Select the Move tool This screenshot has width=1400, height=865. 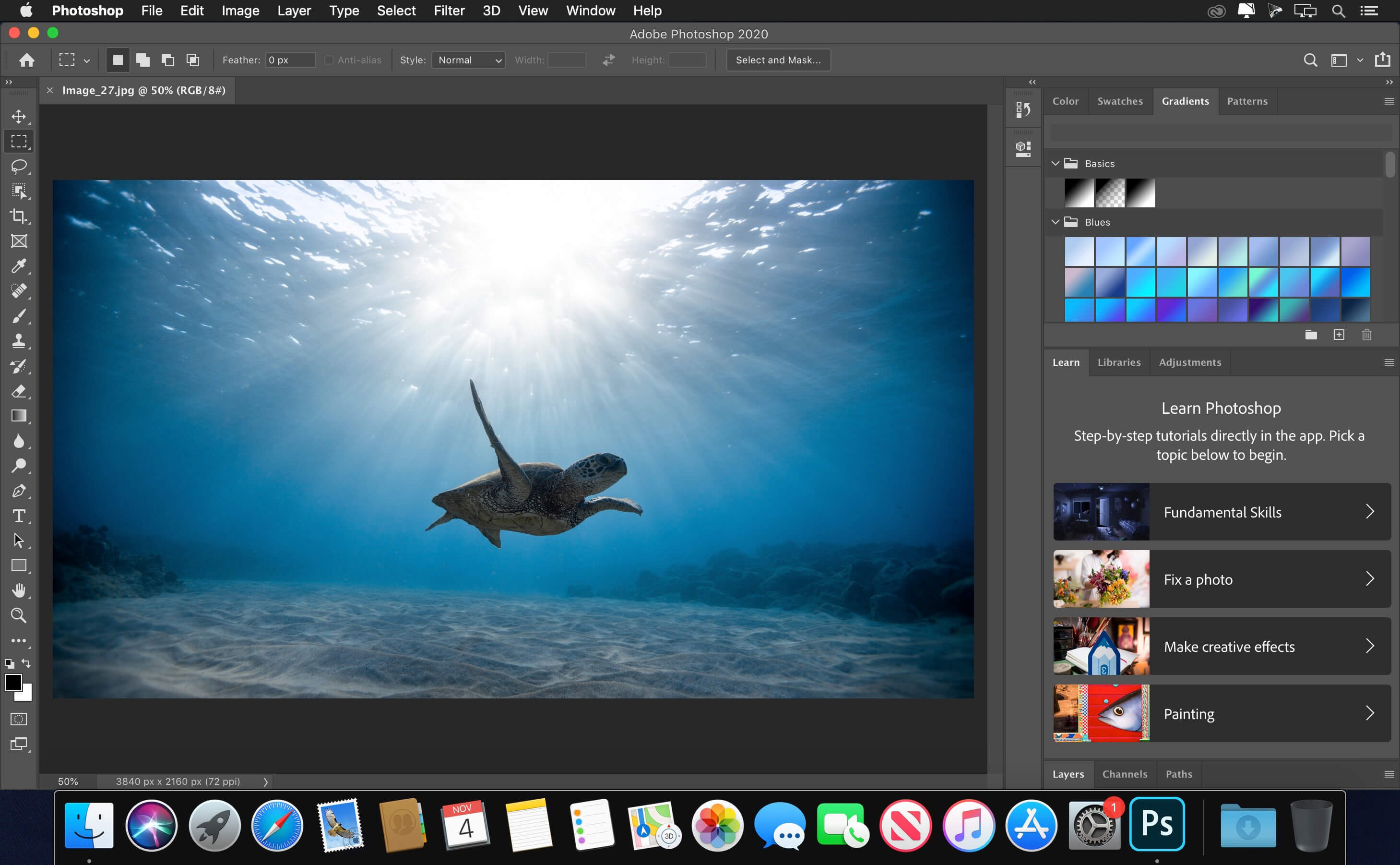(x=19, y=115)
